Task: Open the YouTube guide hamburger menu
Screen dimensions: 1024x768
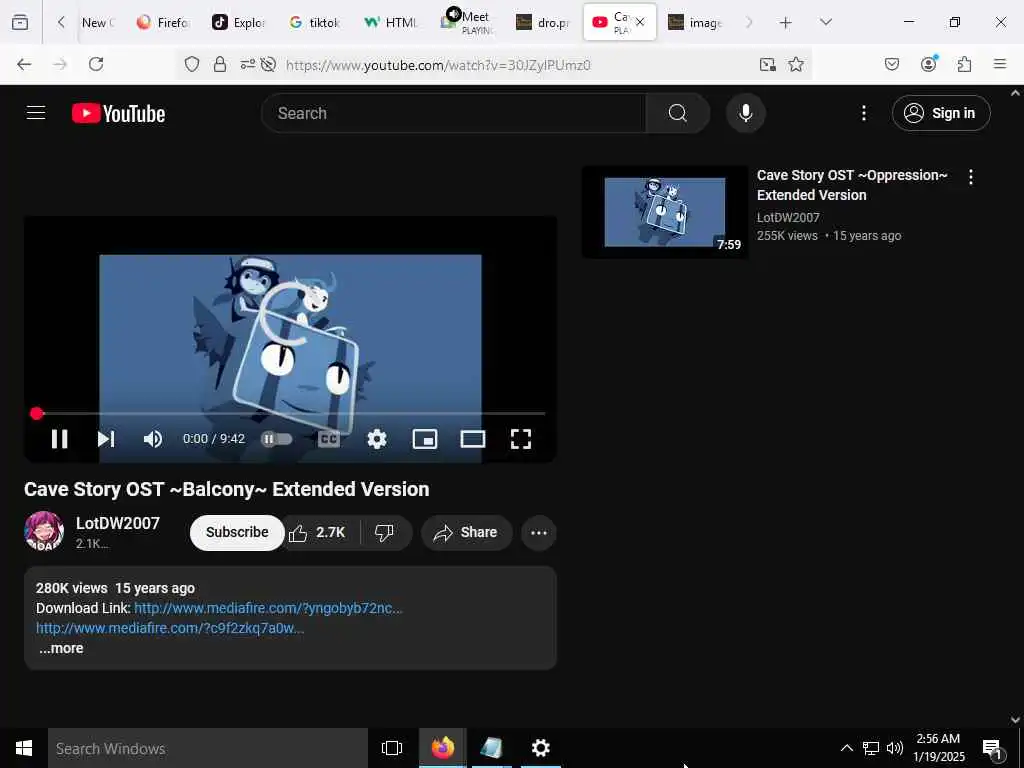Action: click(36, 113)
